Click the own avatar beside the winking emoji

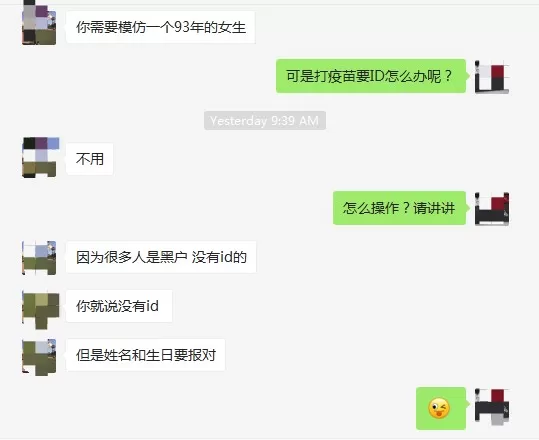click(492, 406)
